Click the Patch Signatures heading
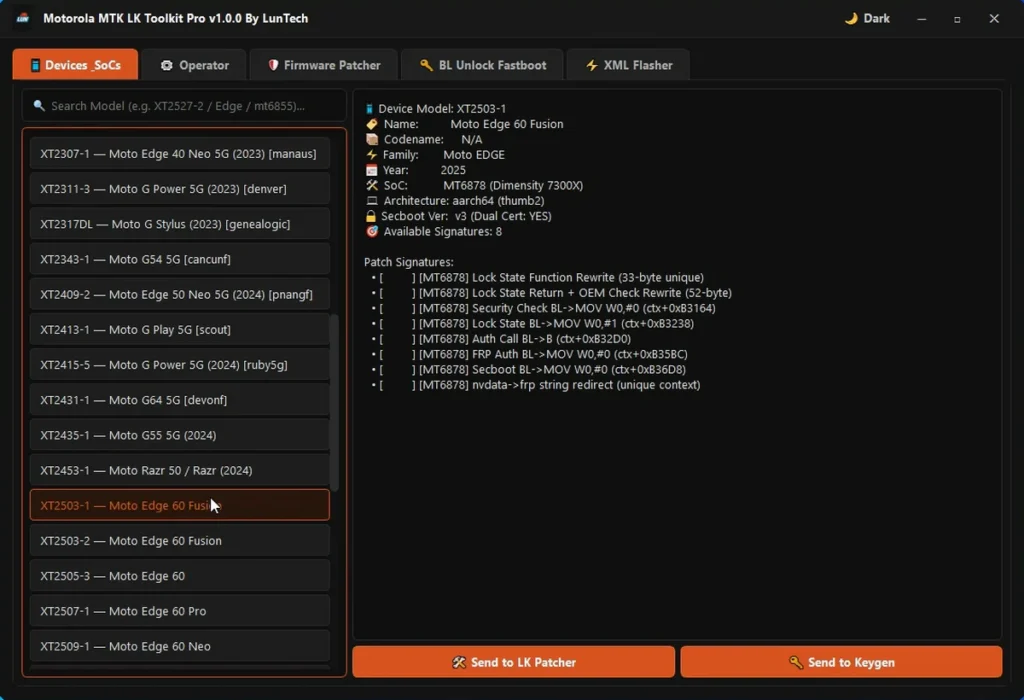Viewport: 1024px width, 700px height. tap(408, 262)
